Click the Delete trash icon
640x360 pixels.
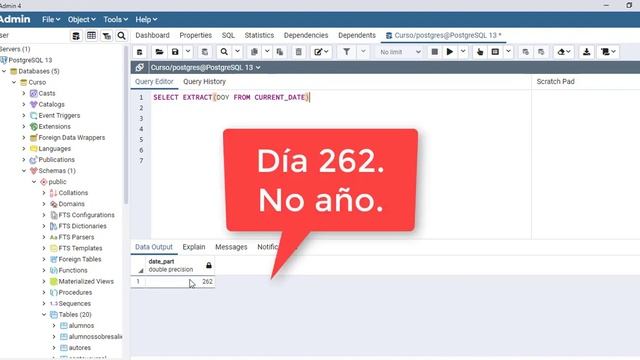(x=299, y=52)
